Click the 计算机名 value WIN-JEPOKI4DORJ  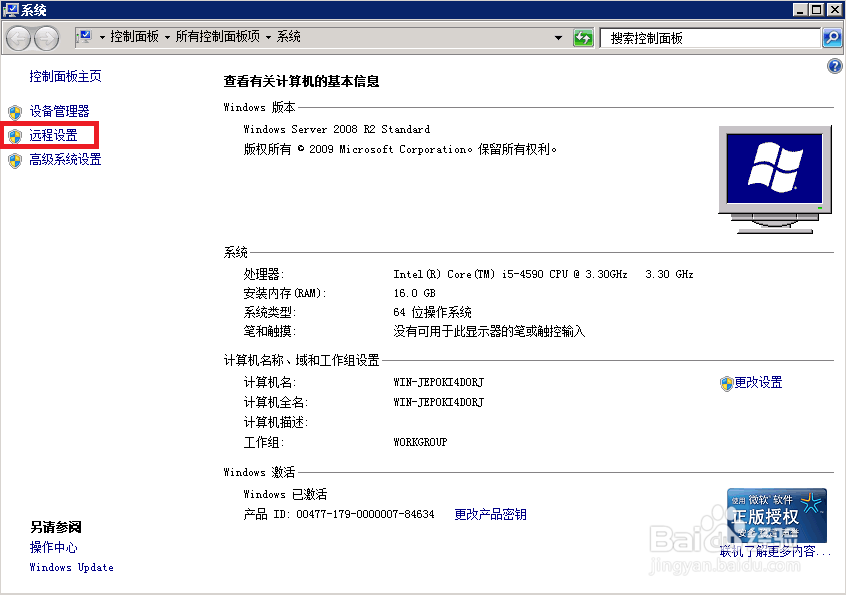(438, 382)
